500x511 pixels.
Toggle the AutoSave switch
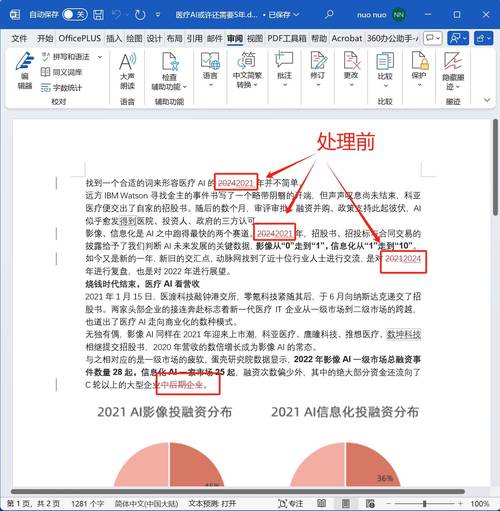(x=75, y=15)
